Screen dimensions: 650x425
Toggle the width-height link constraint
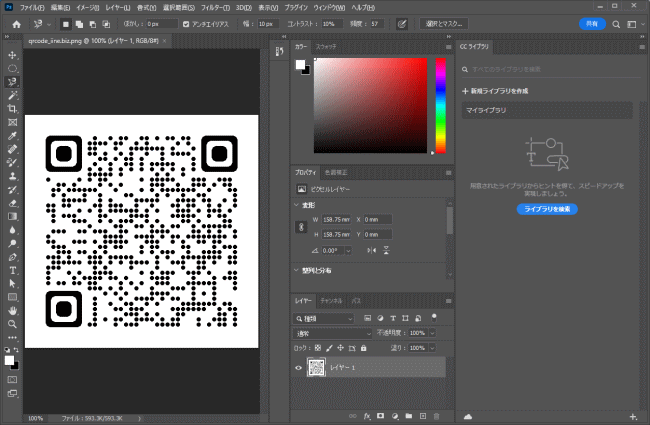point(301,227)
